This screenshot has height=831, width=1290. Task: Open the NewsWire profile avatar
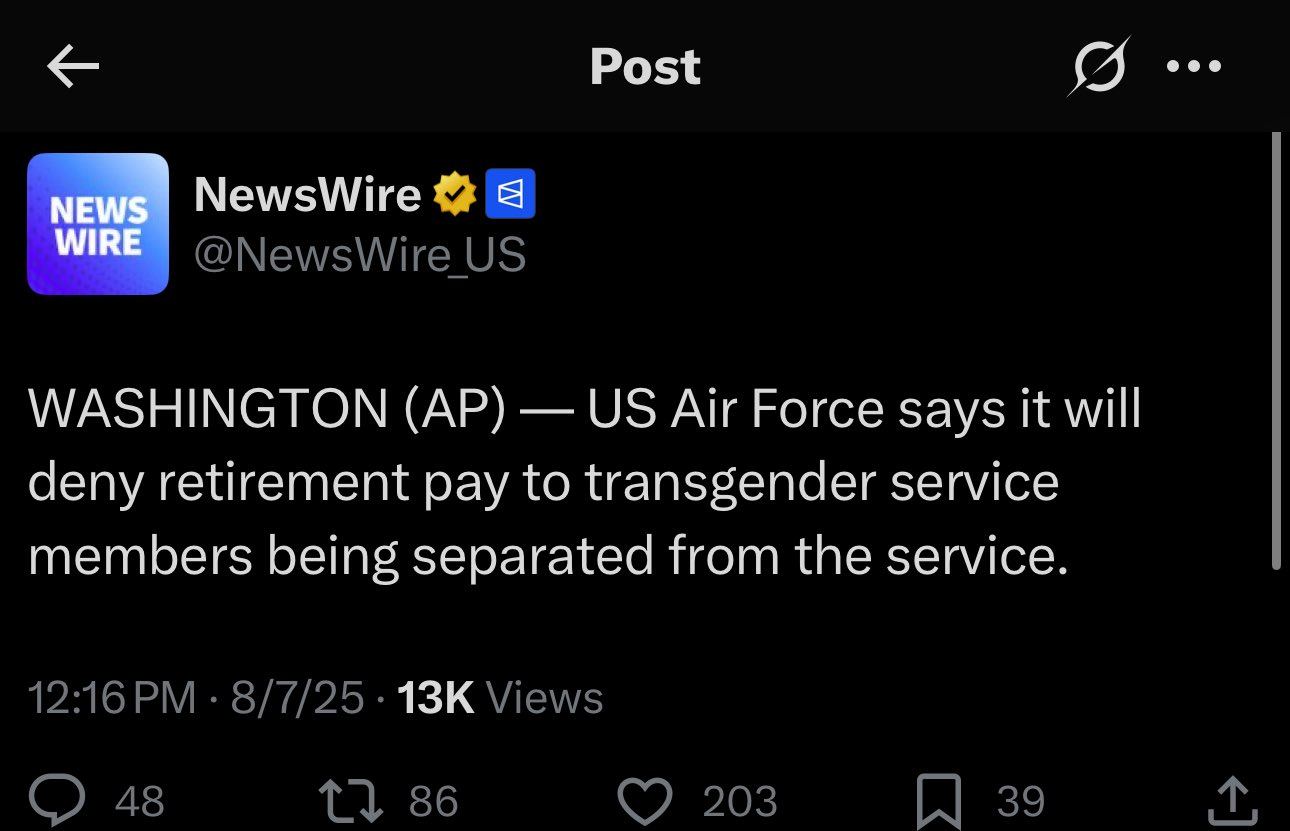tap(98, 224)
